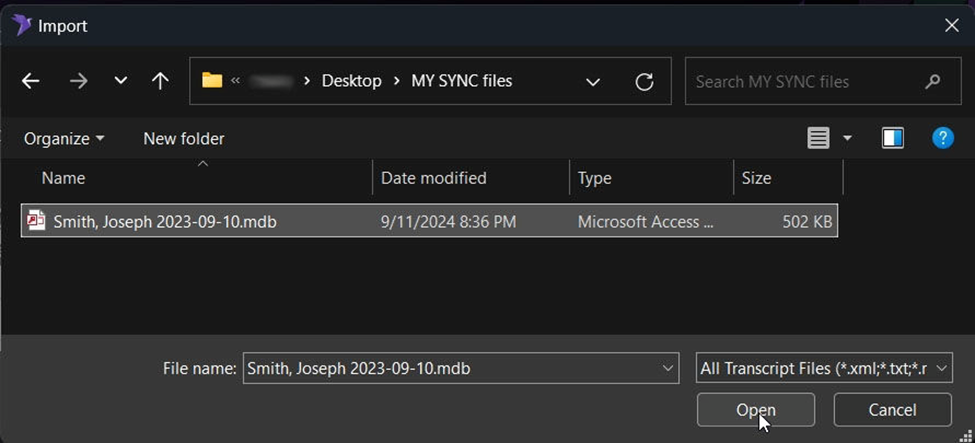Image resolution: width=975 pixels, height=443 pixels.
Task: Open the Organize menu
Action: coord(64,138)
